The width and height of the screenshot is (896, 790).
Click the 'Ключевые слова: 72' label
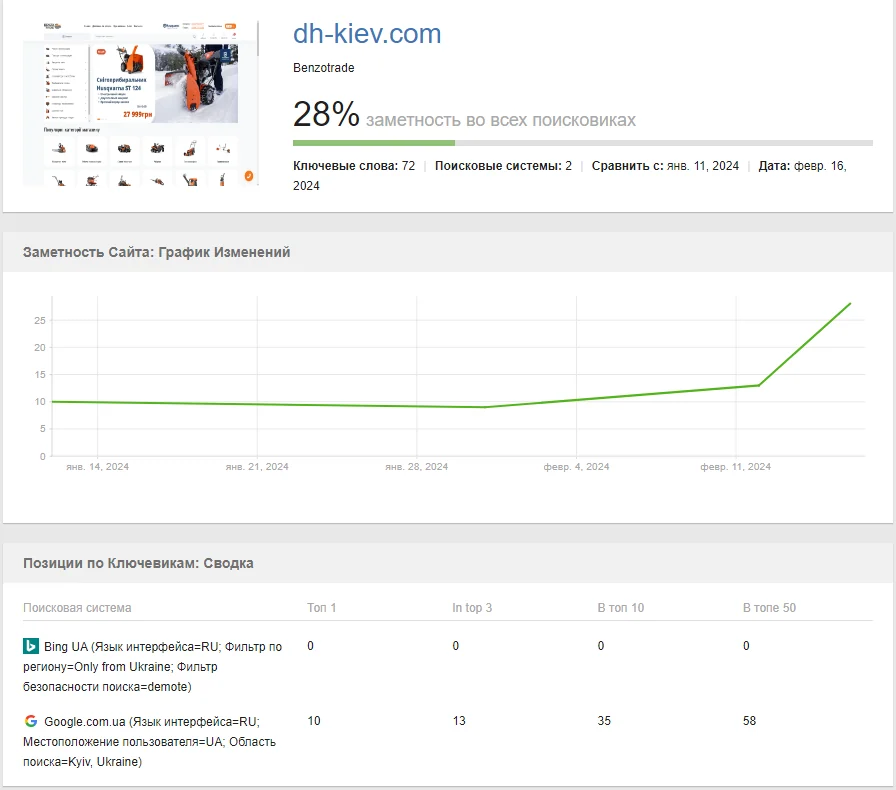pyautogui.click(x=354, y=166)
